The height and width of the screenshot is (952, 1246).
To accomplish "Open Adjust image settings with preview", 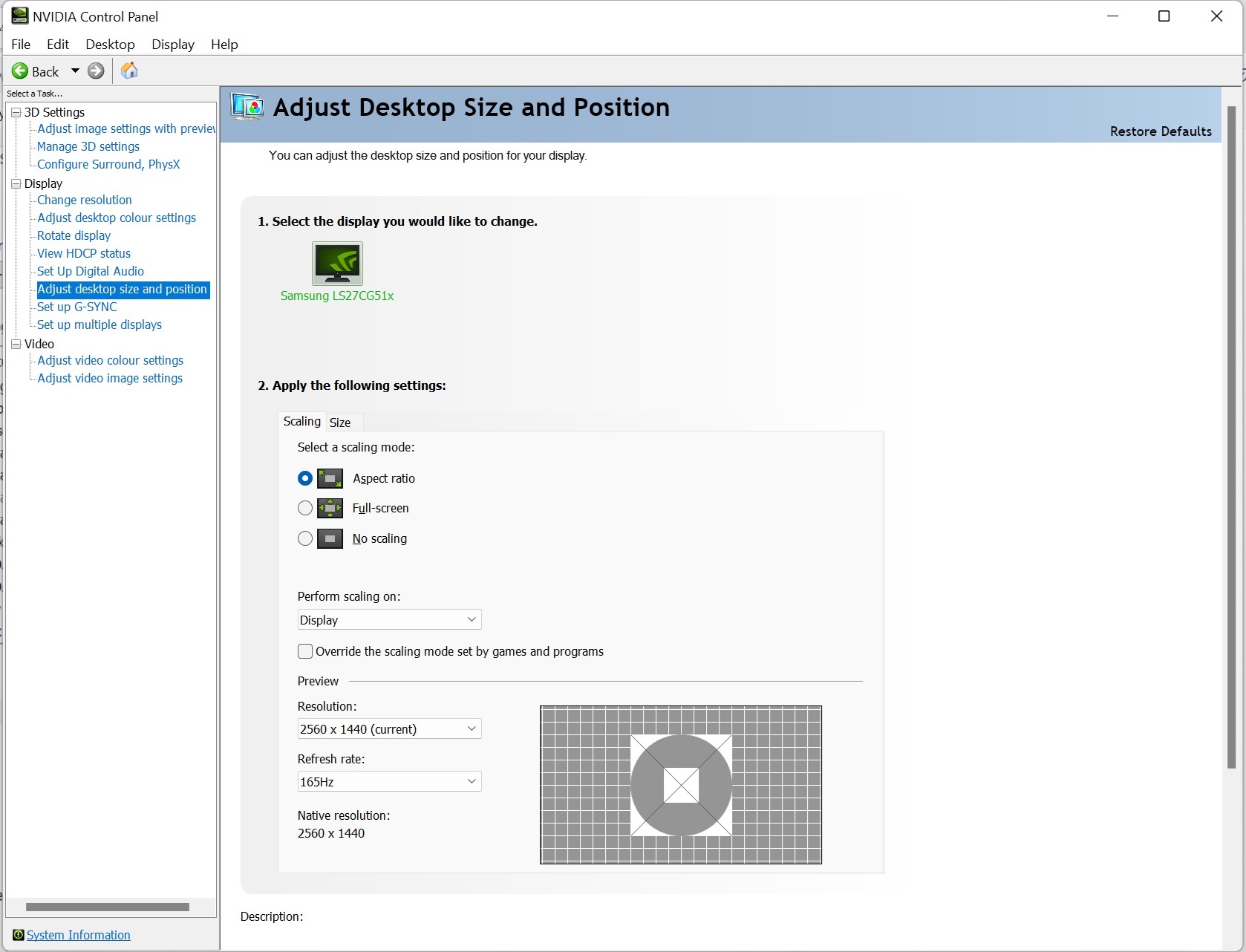I will click(126, 128).
